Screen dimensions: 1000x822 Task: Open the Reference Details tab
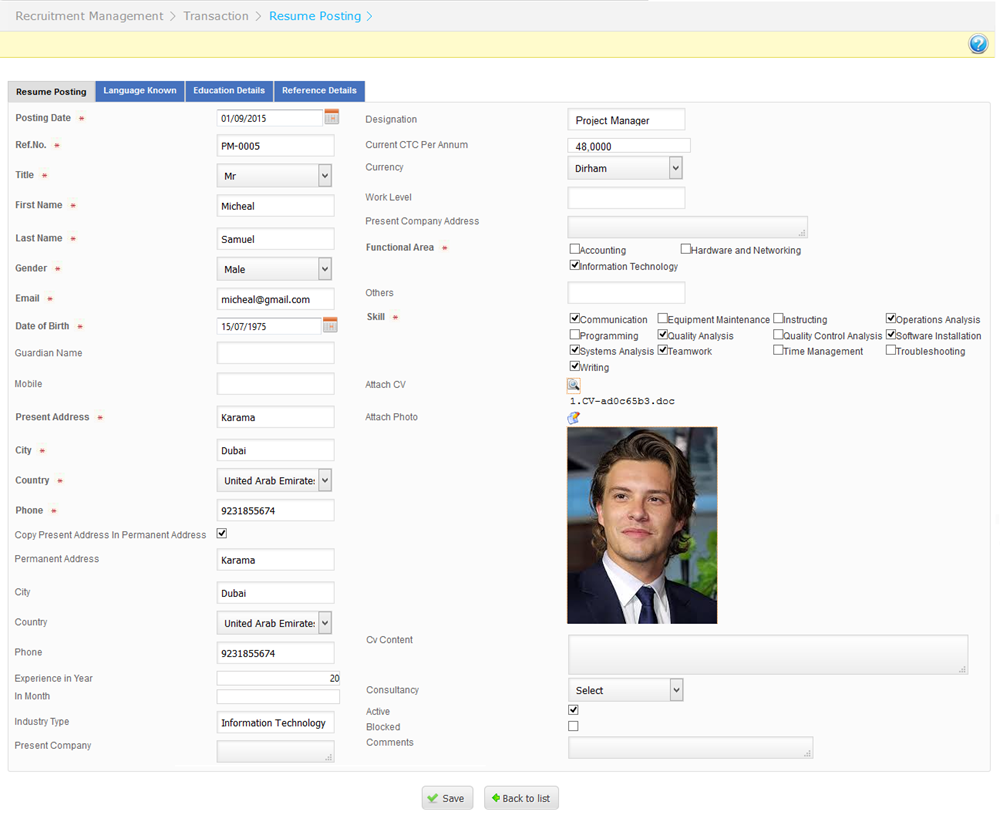coord(320,91)
